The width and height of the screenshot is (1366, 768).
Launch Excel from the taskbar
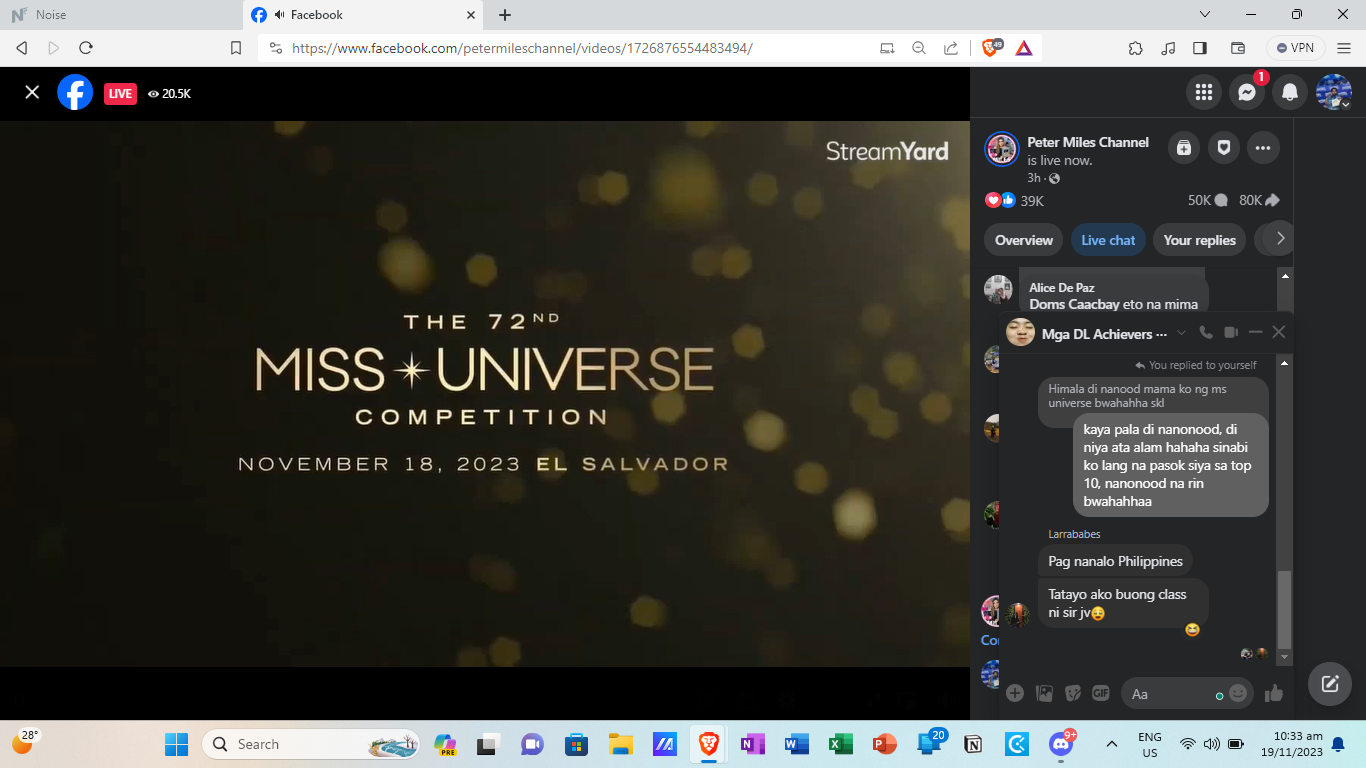[840, 744]
